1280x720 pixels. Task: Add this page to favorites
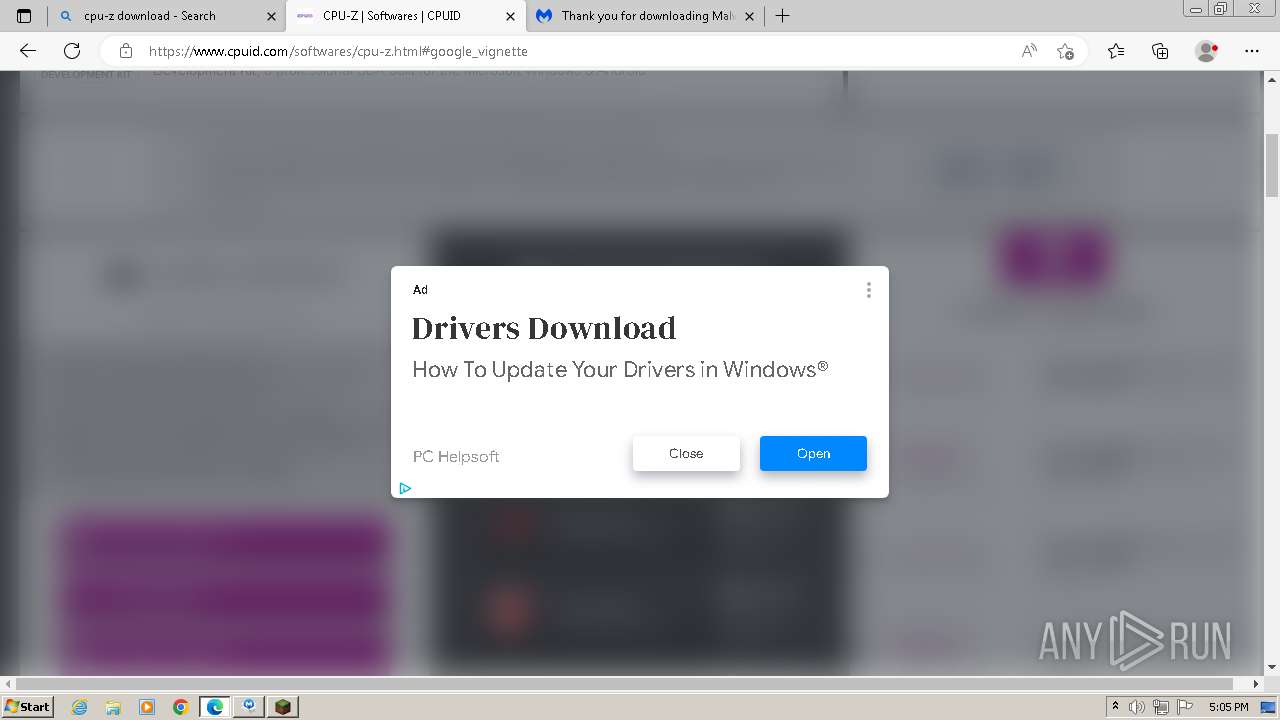click(1065, 51)
